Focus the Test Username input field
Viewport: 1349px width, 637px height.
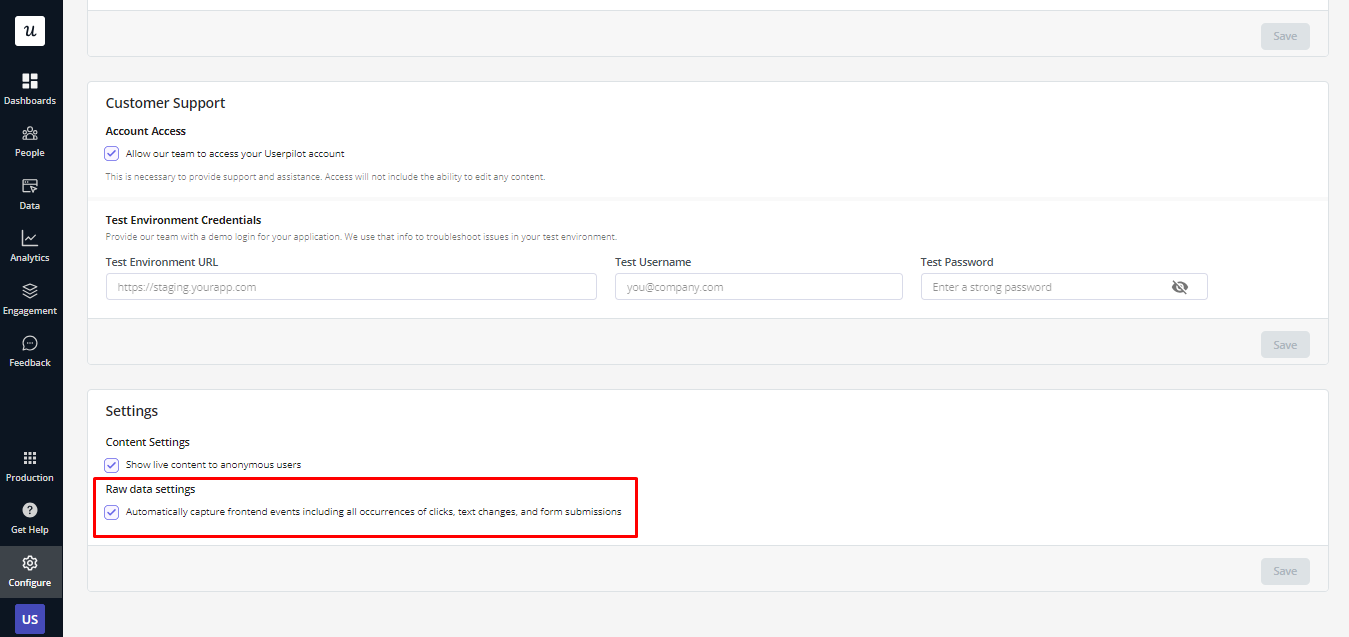[758, 287]
